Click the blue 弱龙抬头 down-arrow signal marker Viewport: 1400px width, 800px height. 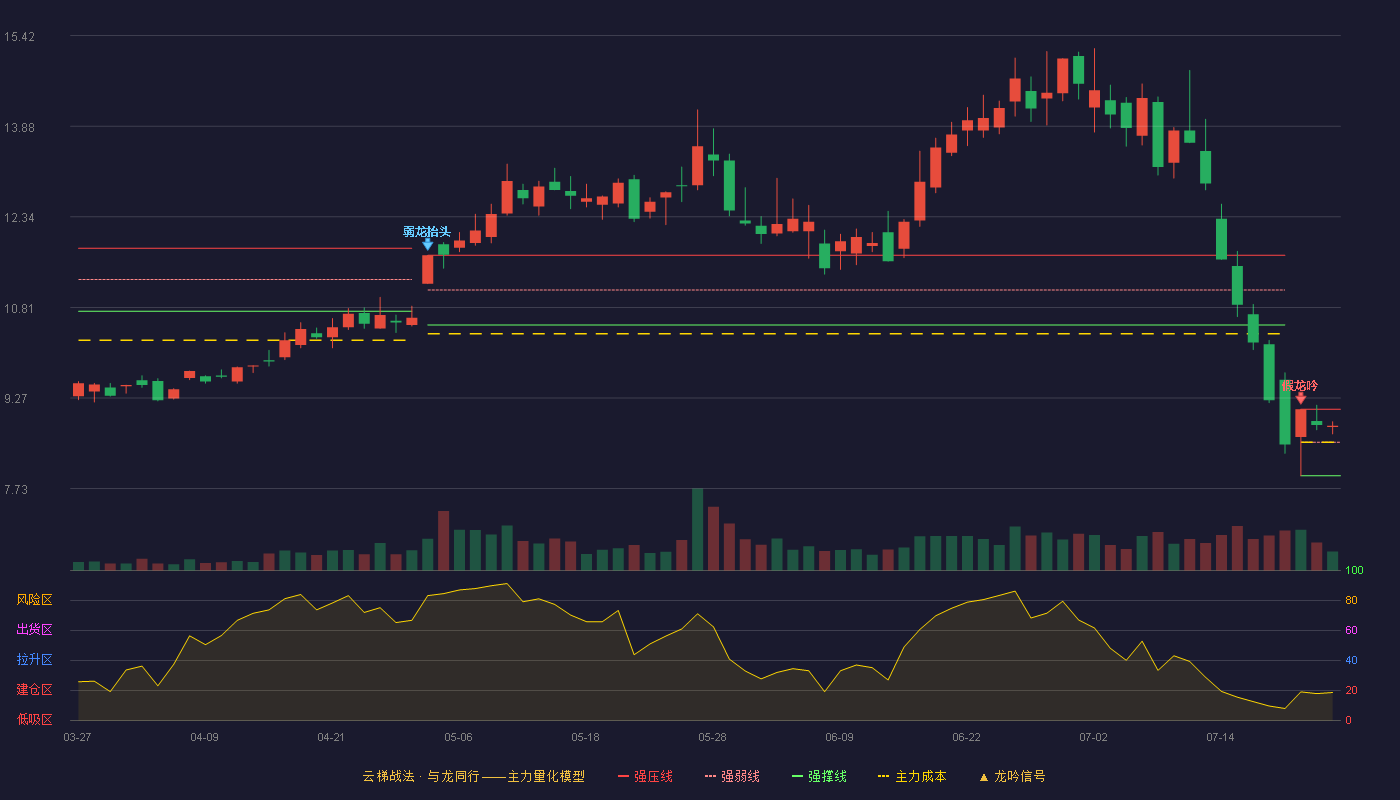click(x=428, y=244)
